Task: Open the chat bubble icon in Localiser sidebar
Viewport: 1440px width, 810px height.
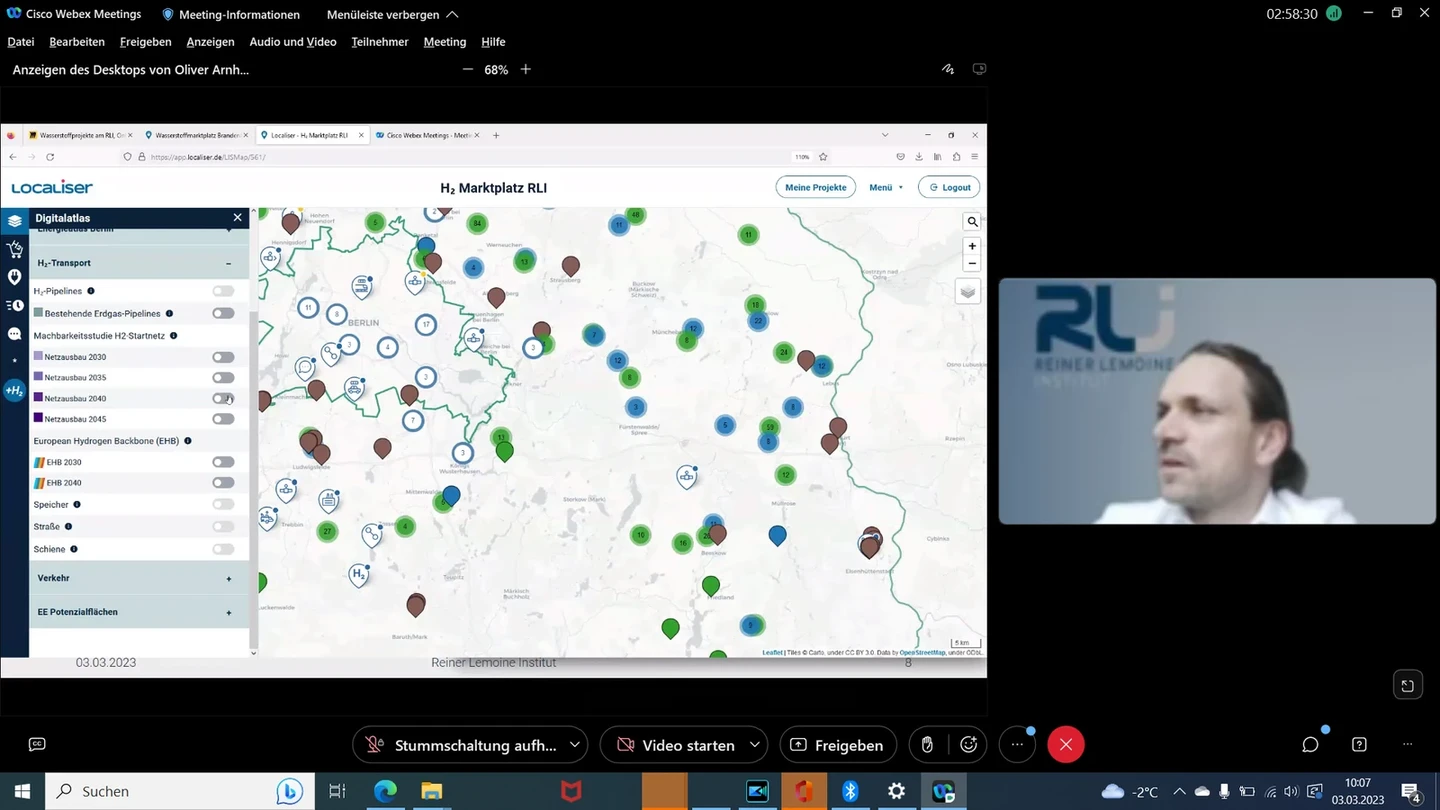Action: coord(14,334)
